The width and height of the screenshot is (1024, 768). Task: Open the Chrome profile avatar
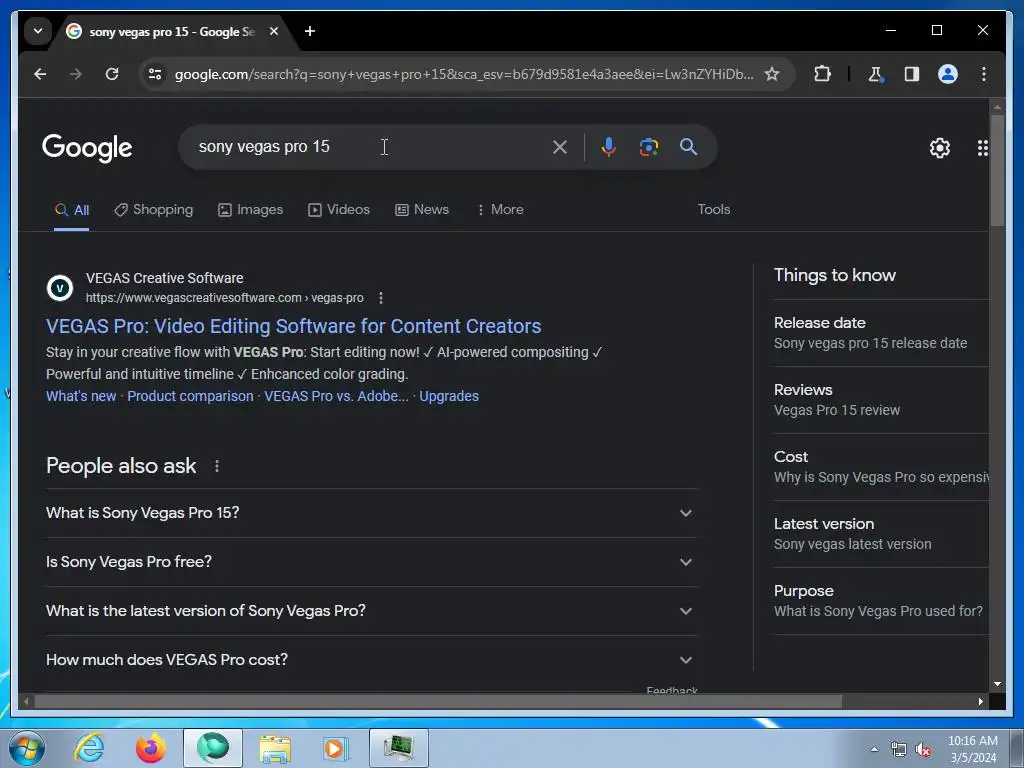pyautogui.click(x=948, y=74)
